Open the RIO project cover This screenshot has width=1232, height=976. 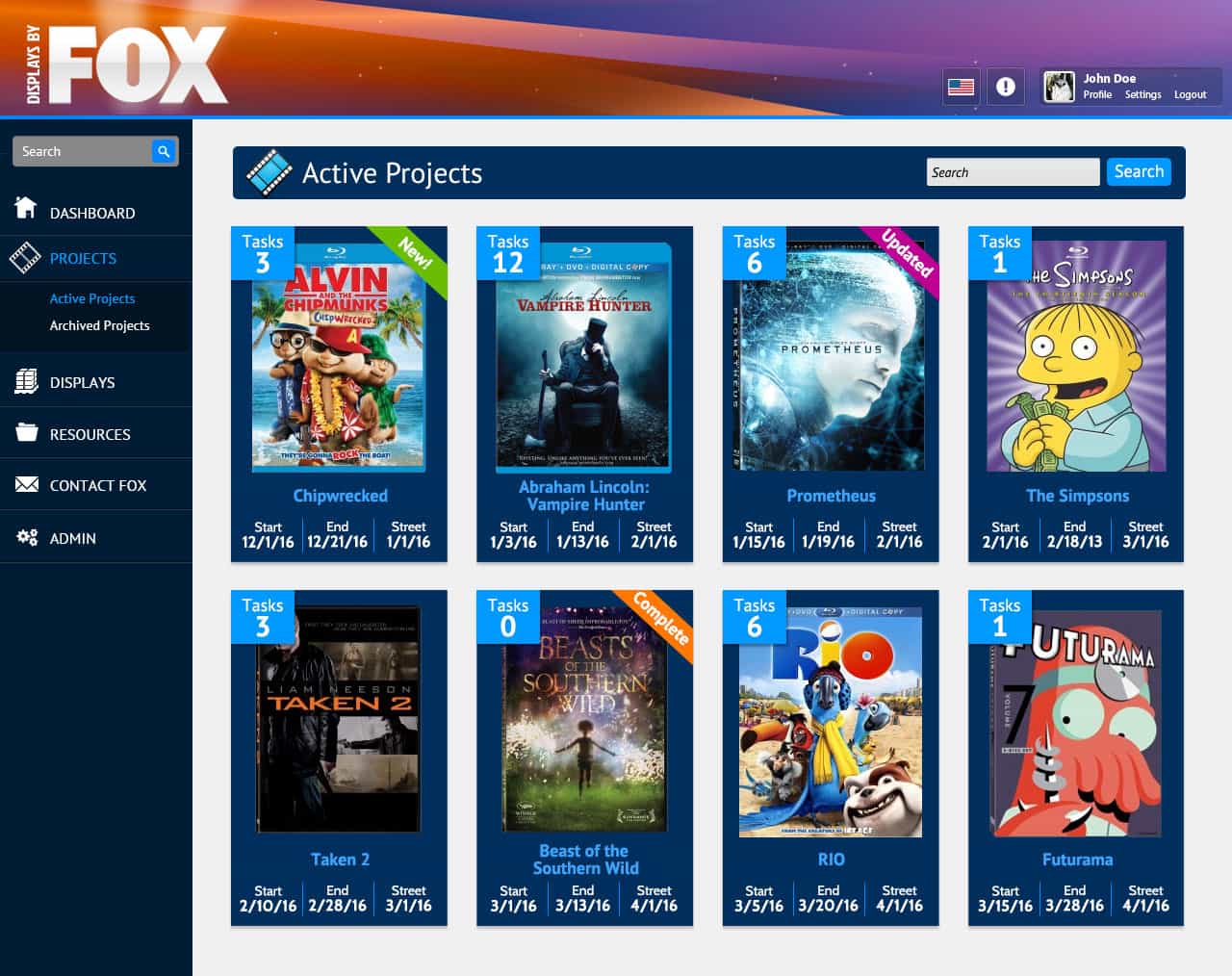[831, 722]
